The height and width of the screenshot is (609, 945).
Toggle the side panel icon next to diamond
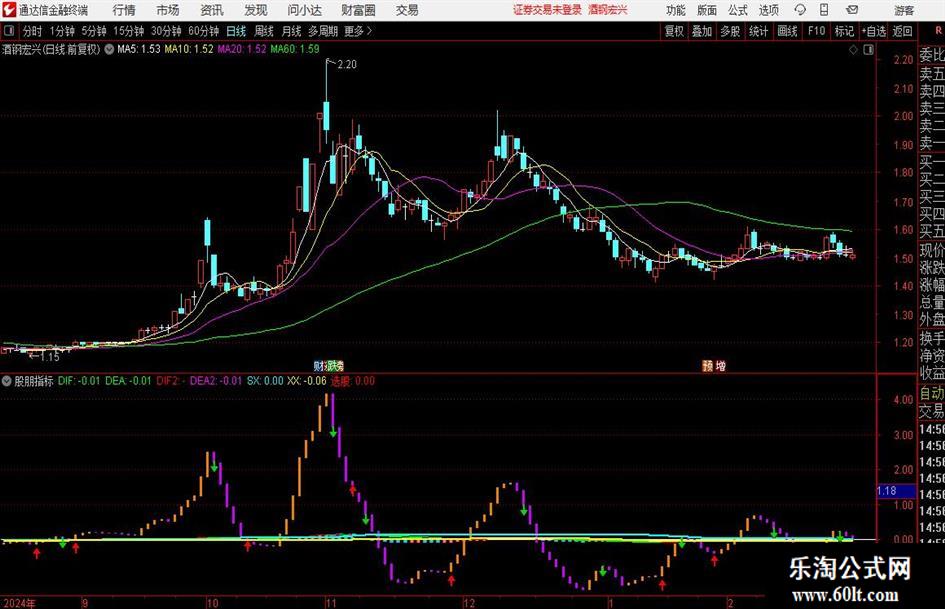pos(868,50)
